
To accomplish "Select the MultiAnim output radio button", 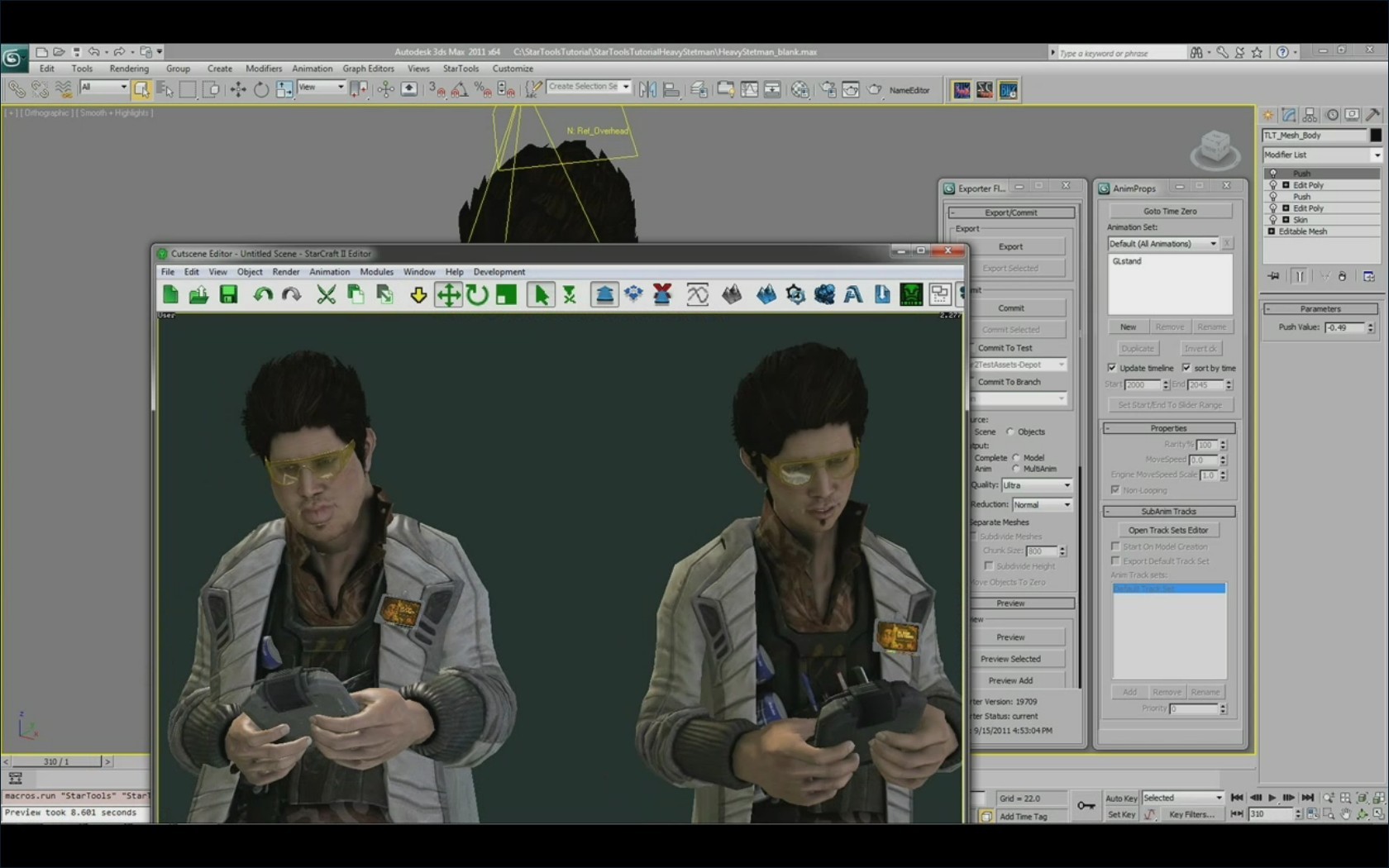I will (1016, 469).
